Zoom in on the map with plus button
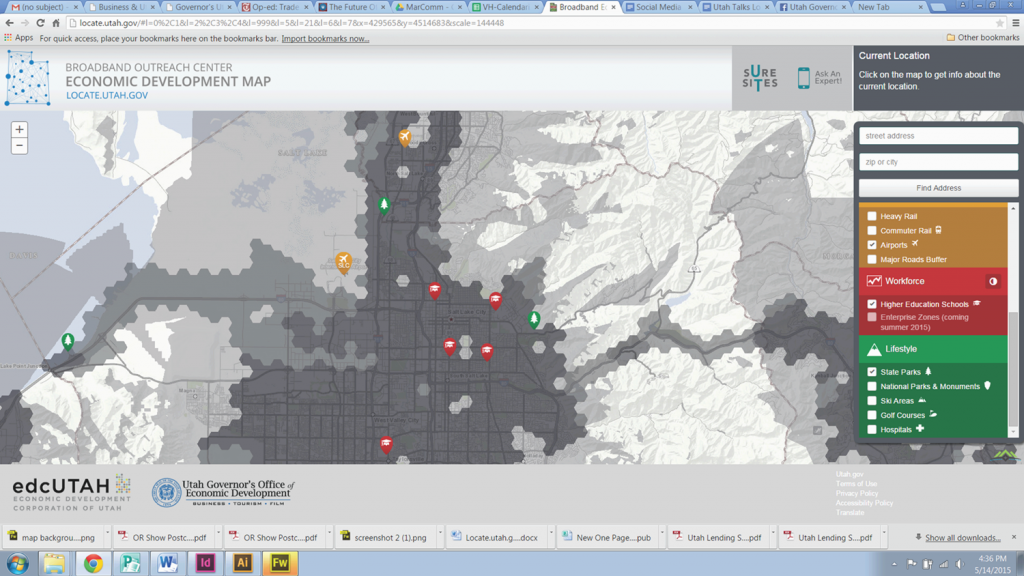 pyautogui.click(x=20, y=129)
